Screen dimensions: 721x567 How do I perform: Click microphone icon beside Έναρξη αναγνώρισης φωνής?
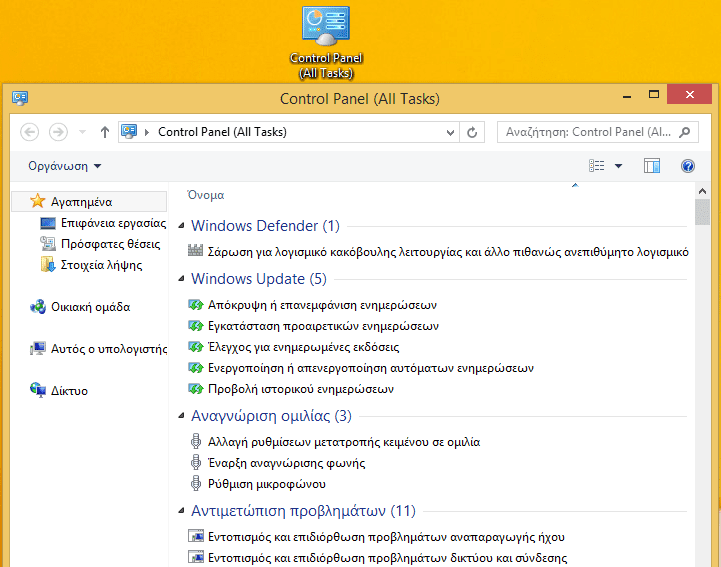pos(196,462)
